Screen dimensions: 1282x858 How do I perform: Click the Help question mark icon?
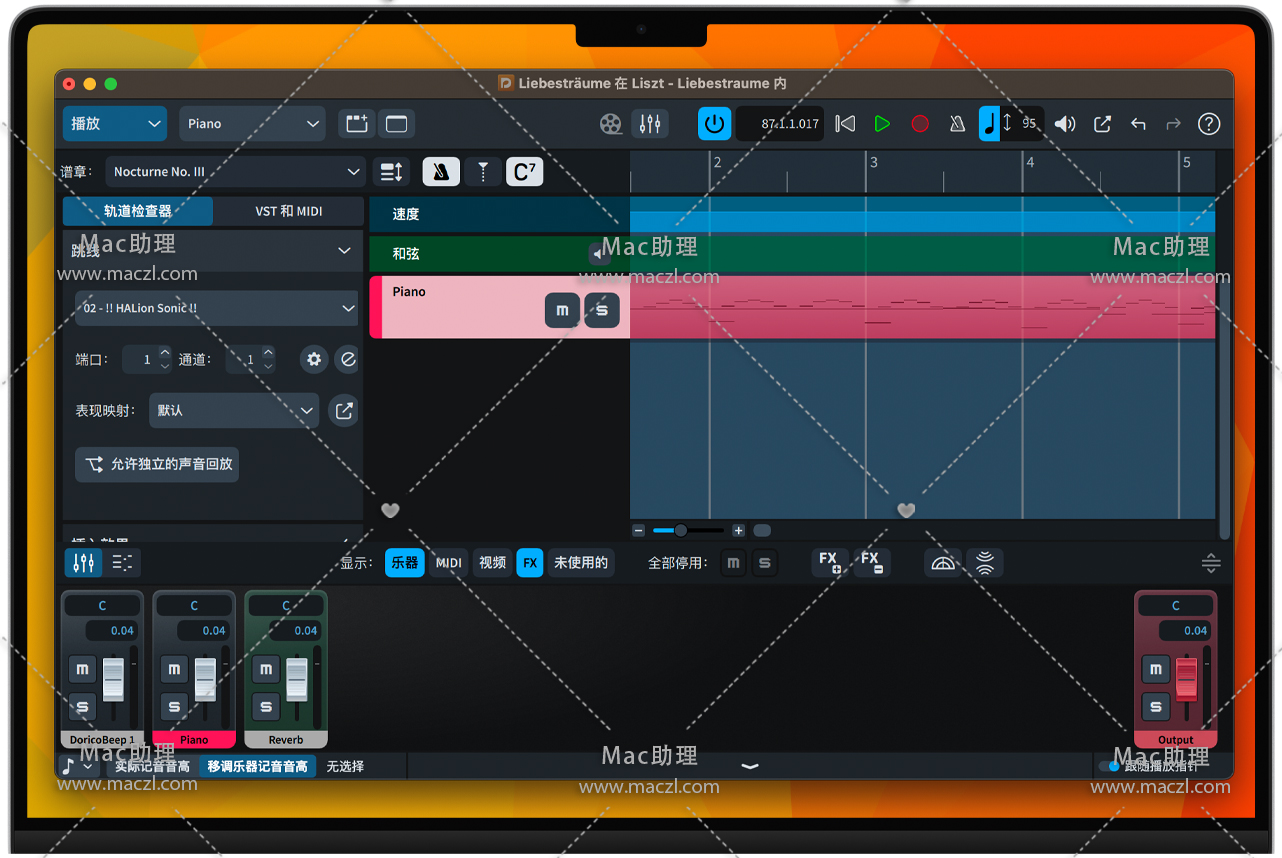click(x=1209, y=124)
